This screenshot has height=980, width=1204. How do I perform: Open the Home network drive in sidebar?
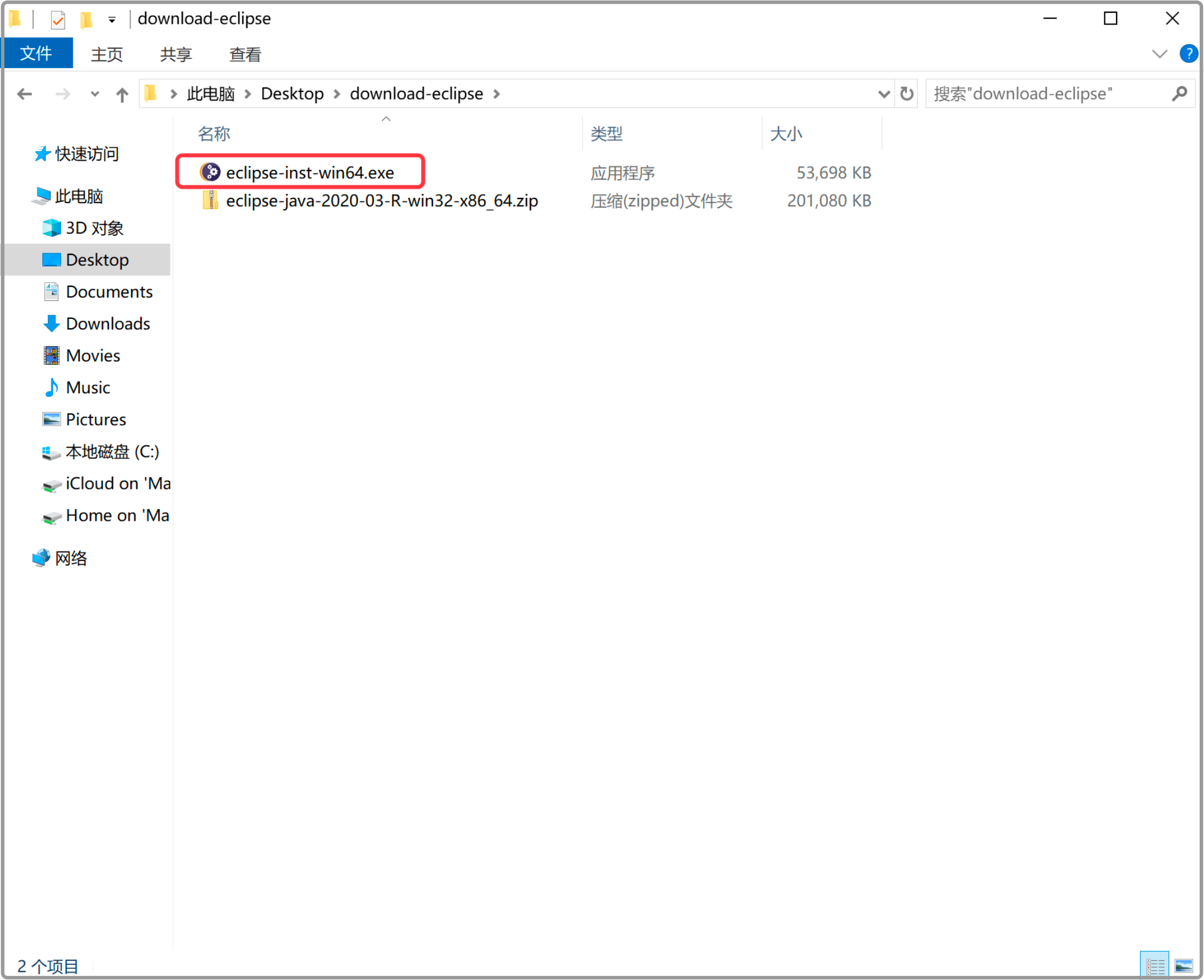tap(117, 516)
